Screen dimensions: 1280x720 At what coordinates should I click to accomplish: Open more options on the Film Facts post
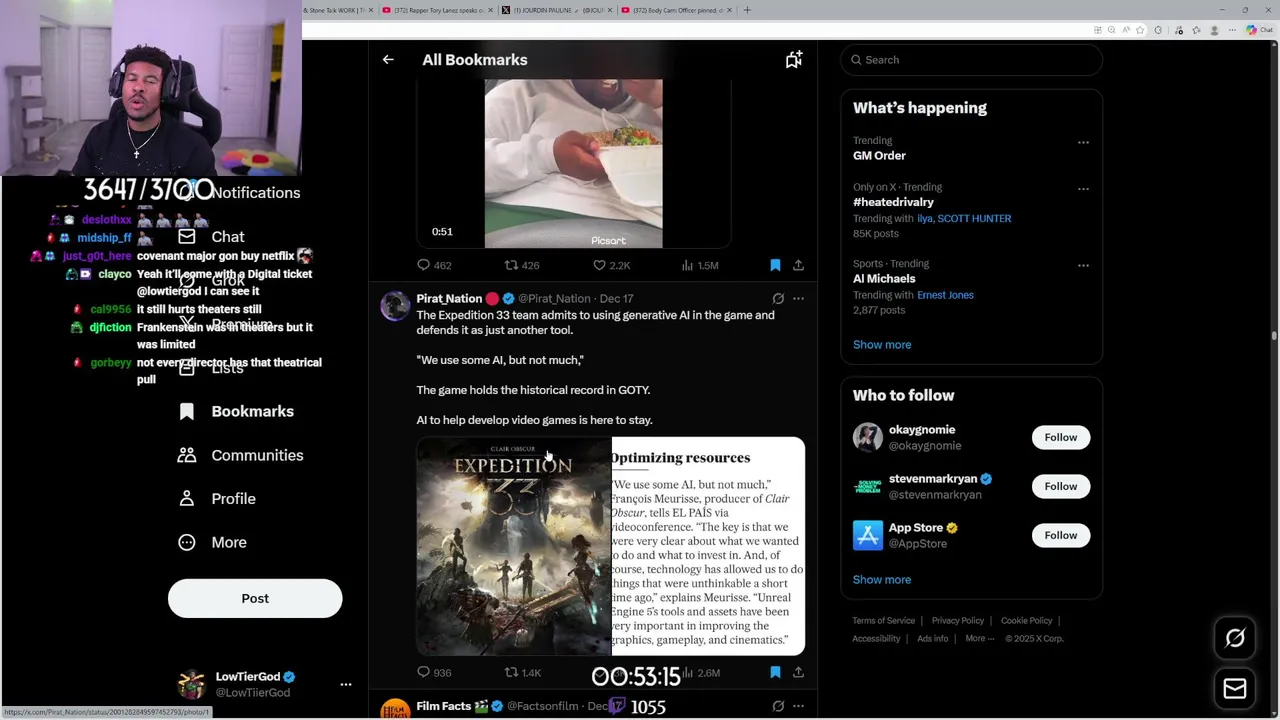(798, 706)
